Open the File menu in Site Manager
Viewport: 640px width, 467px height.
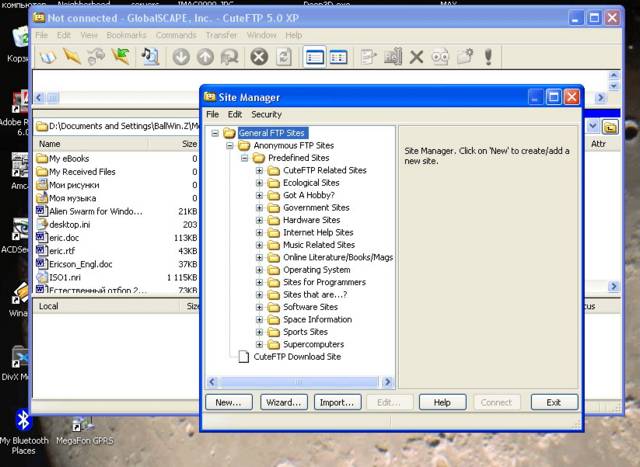tap(212, 114)
